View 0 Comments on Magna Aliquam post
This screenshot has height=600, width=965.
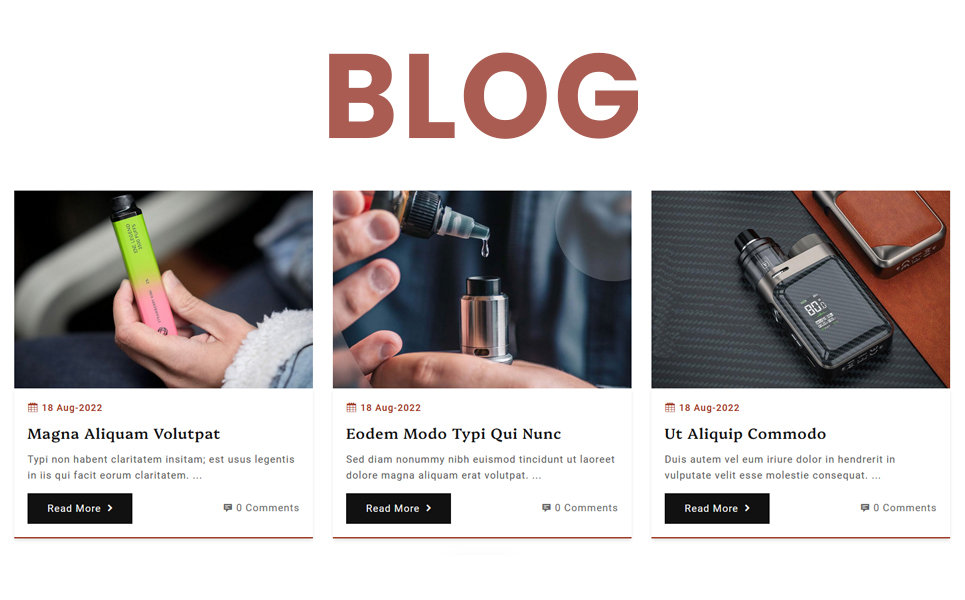[268, 508]
